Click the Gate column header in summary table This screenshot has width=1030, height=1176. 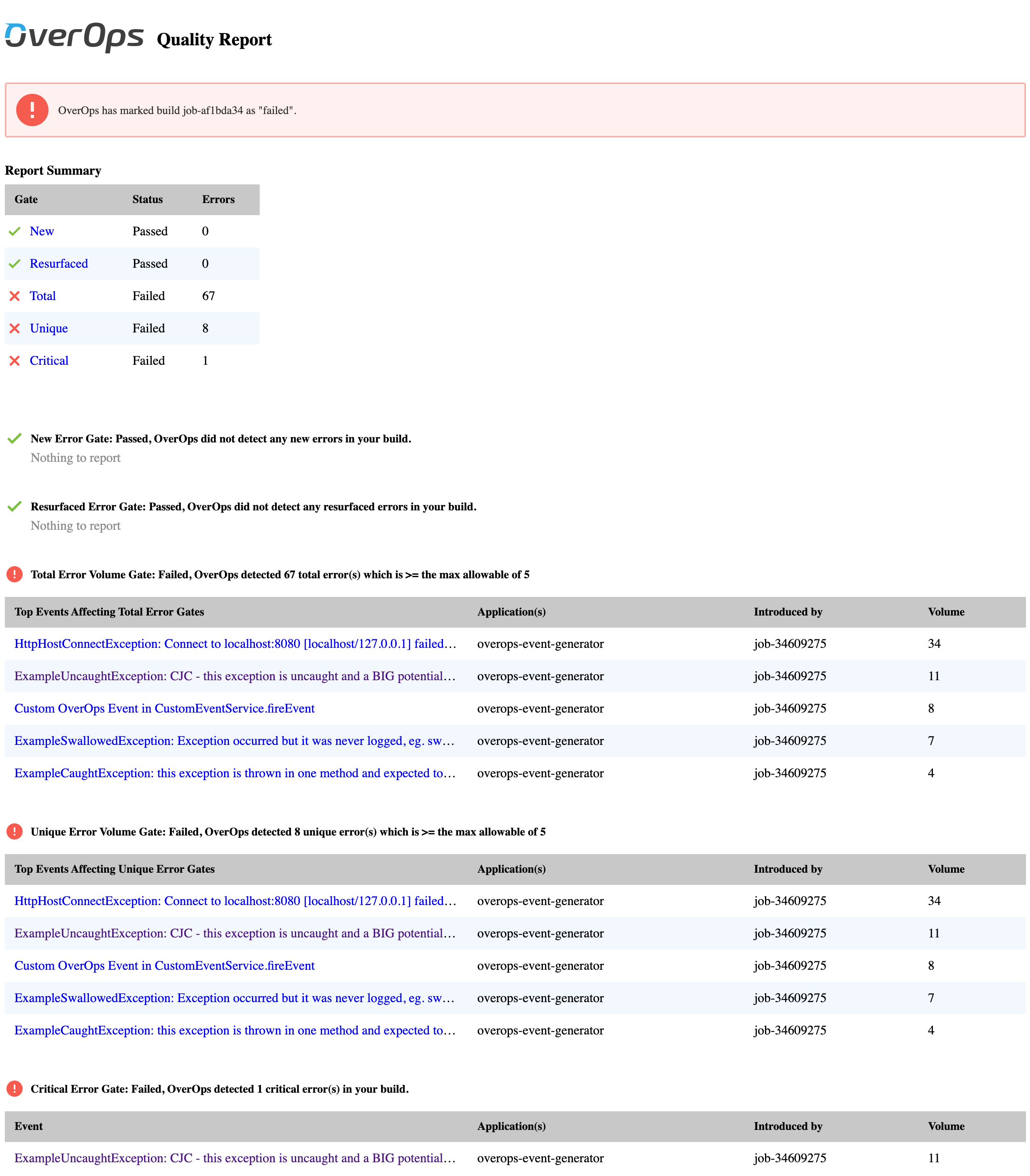[x=26, y=199]
